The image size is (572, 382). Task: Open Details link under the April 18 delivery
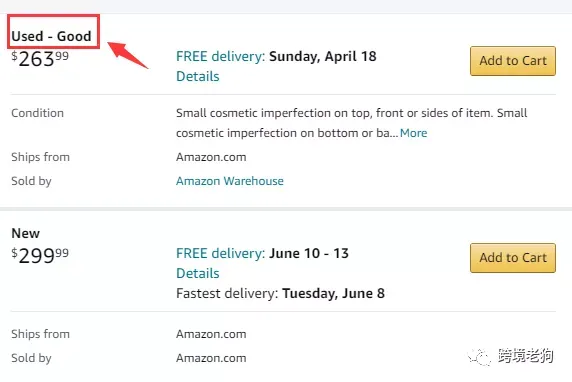(x=198, y=76)
